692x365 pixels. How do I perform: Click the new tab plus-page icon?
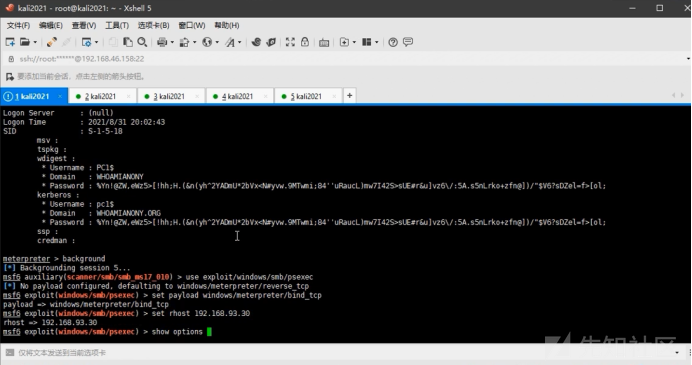tap(344, 42)
